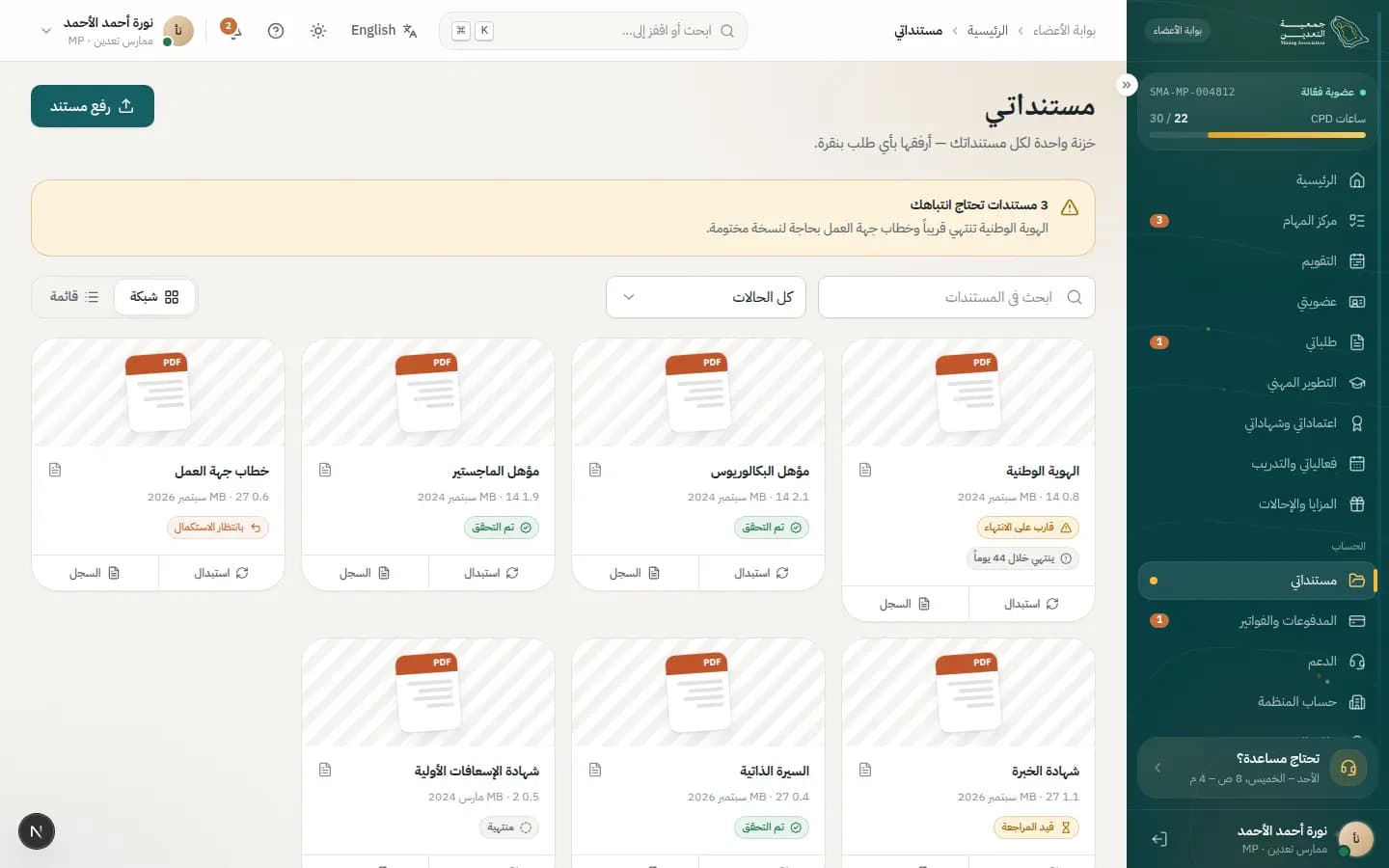Click the الرئيسية breadcrumb link

coord(988,31)
